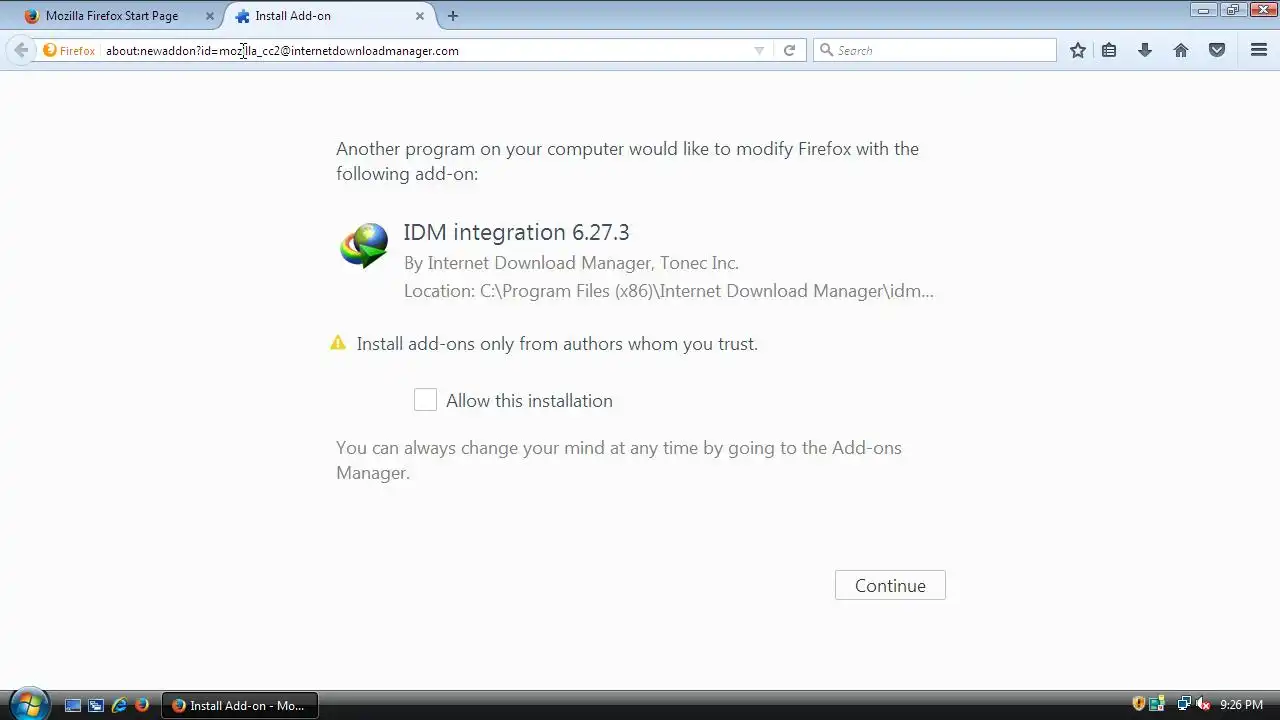
Task: Click the By Internet Download Manager, Tonec Inc. text
Action: coord(571,263)
